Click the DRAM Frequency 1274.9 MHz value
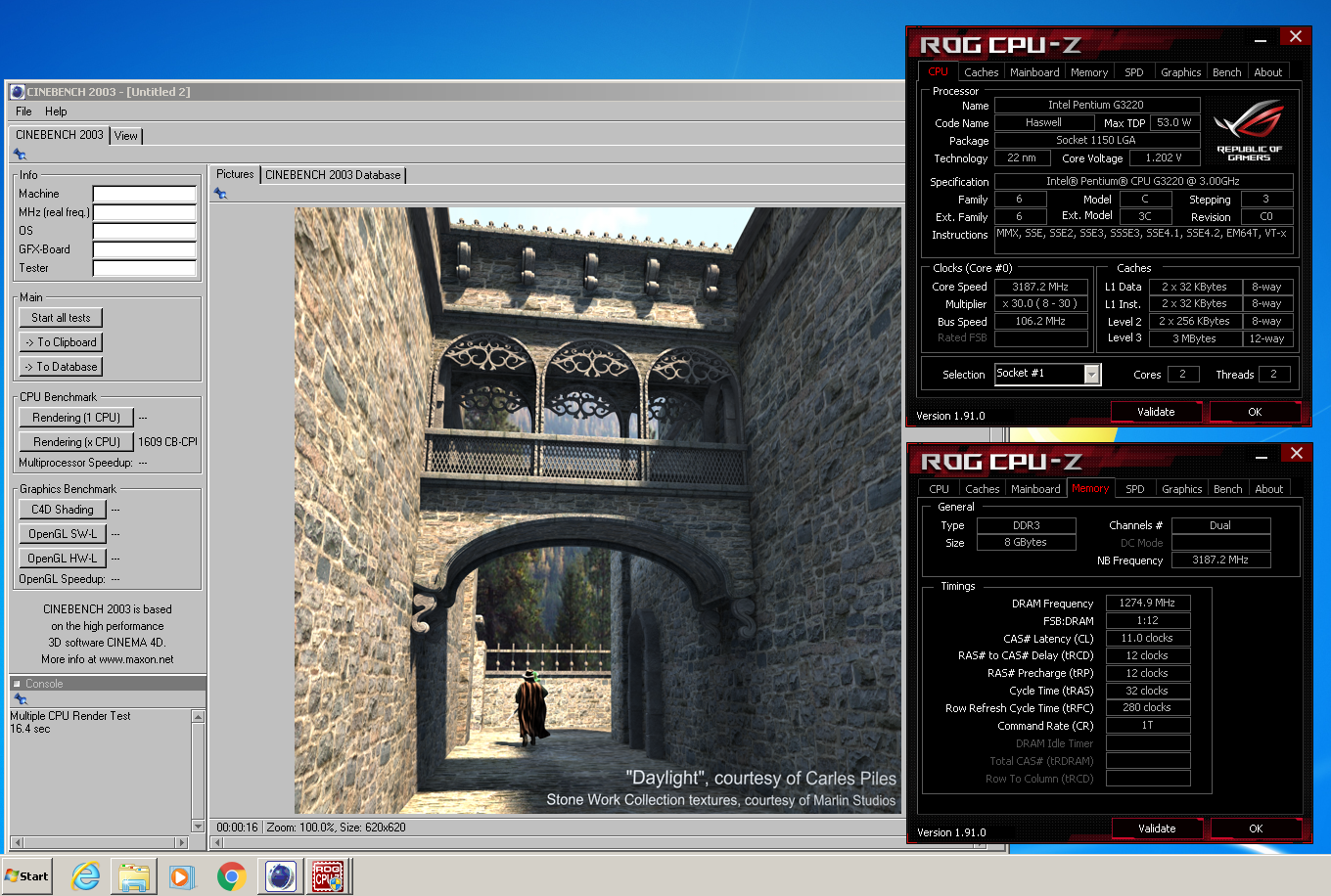Image resolution: width=1331 pixels, height=896 pixels. [1148, 603]
